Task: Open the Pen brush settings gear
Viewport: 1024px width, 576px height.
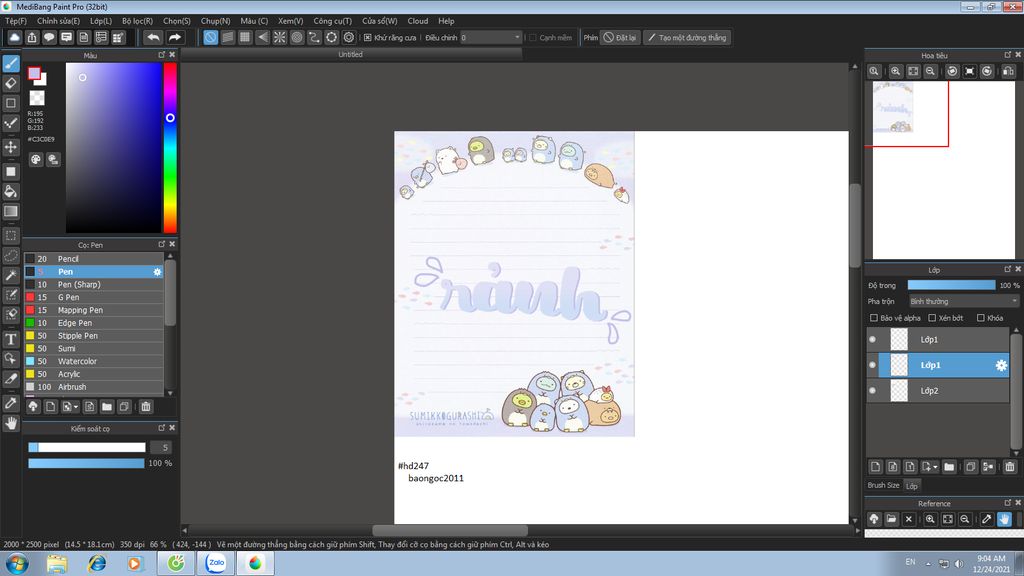Action: (157, 272)
